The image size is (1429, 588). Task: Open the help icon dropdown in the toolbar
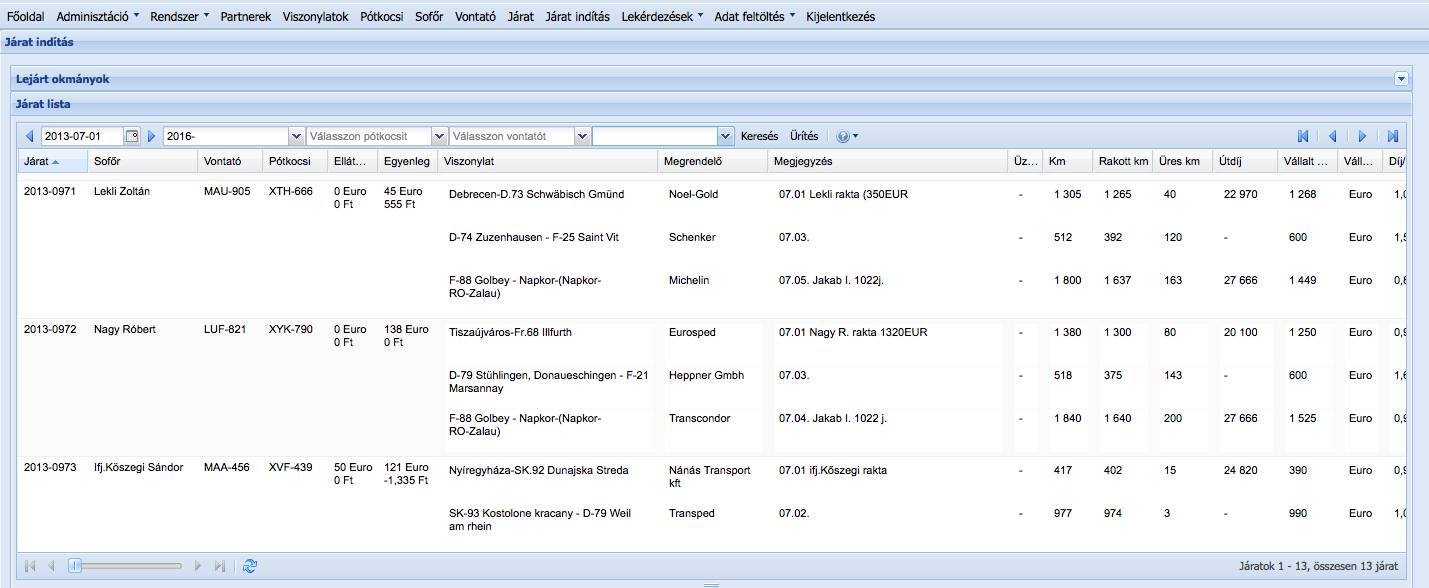tap(847, 136)
